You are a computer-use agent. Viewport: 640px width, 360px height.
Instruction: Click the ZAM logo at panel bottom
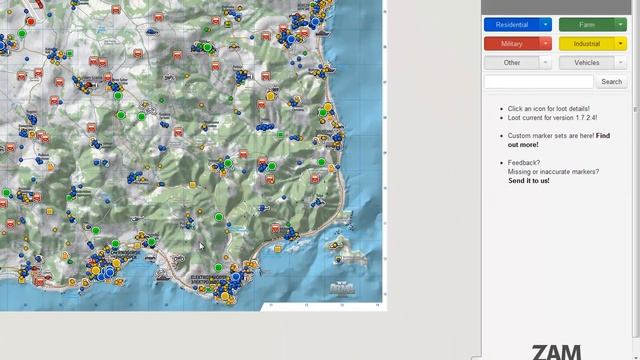tap(556, 352)
